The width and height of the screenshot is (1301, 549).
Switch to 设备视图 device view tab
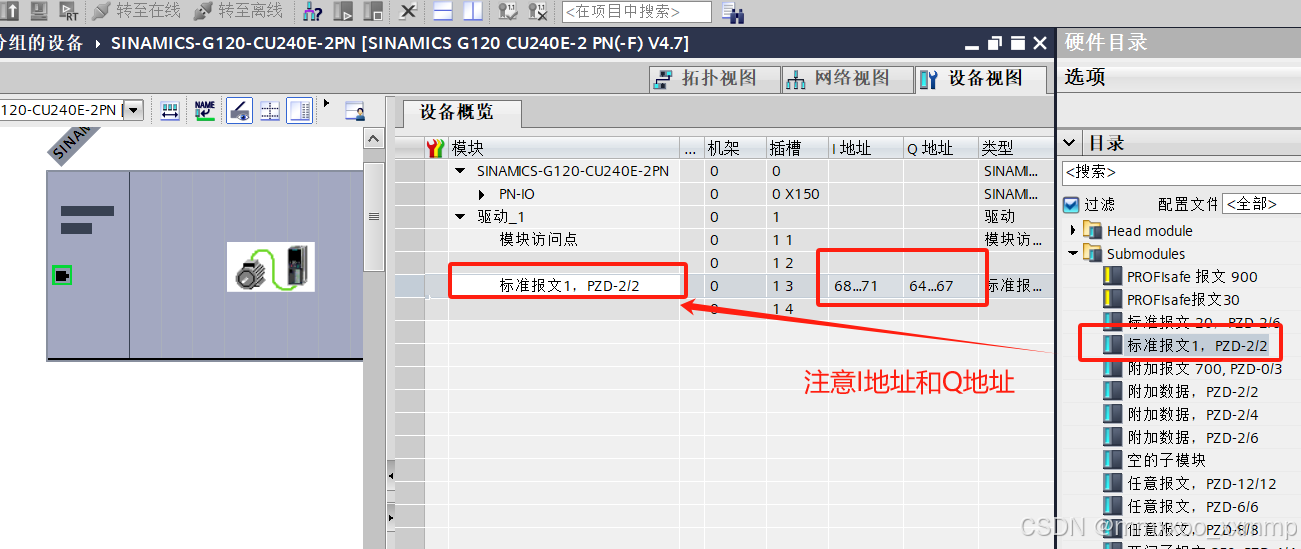pyautogui.click(x=979, y=79)
